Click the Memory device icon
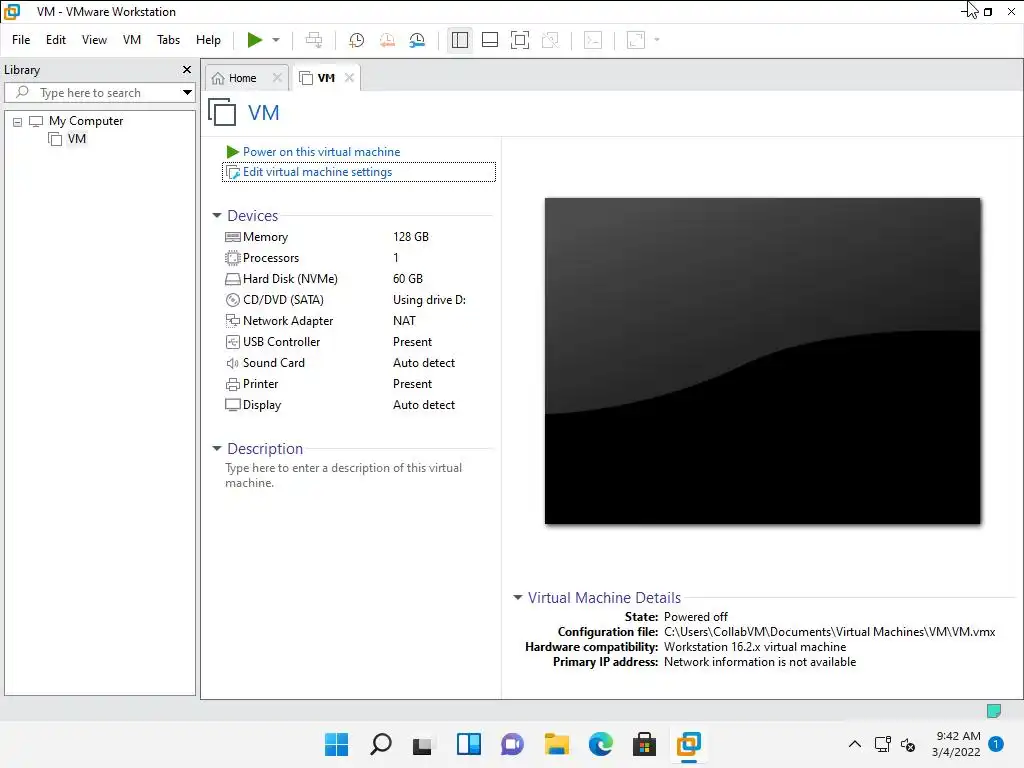This screenshot has width=1024, height=768. [232, 237]
